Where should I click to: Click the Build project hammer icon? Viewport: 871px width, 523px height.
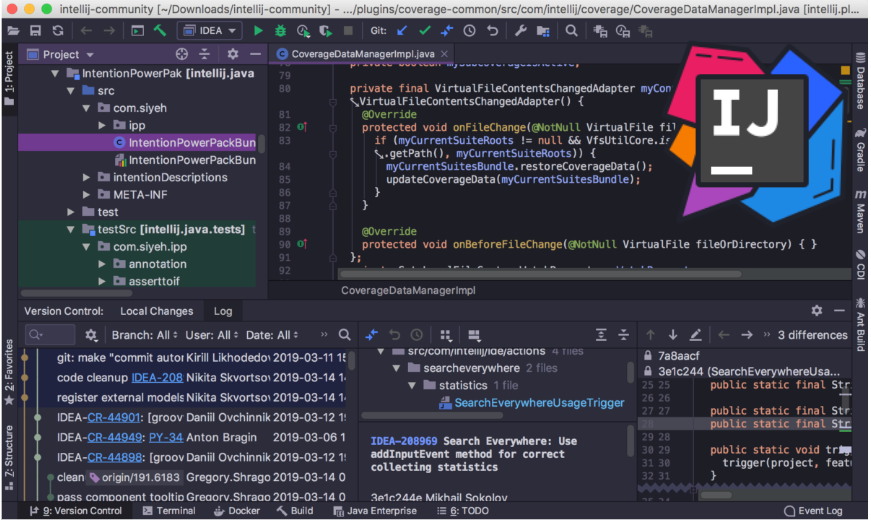coord(160,31)
